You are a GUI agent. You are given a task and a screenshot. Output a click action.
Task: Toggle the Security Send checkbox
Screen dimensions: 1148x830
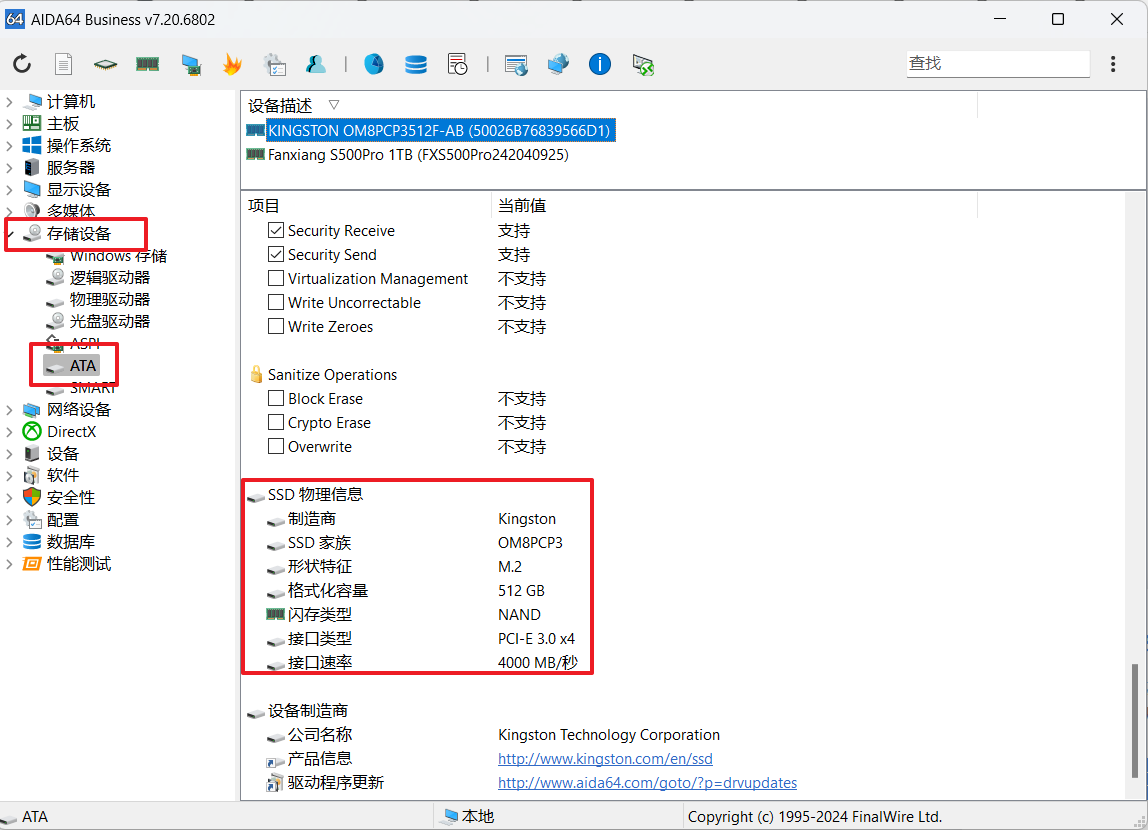[276, 254]
